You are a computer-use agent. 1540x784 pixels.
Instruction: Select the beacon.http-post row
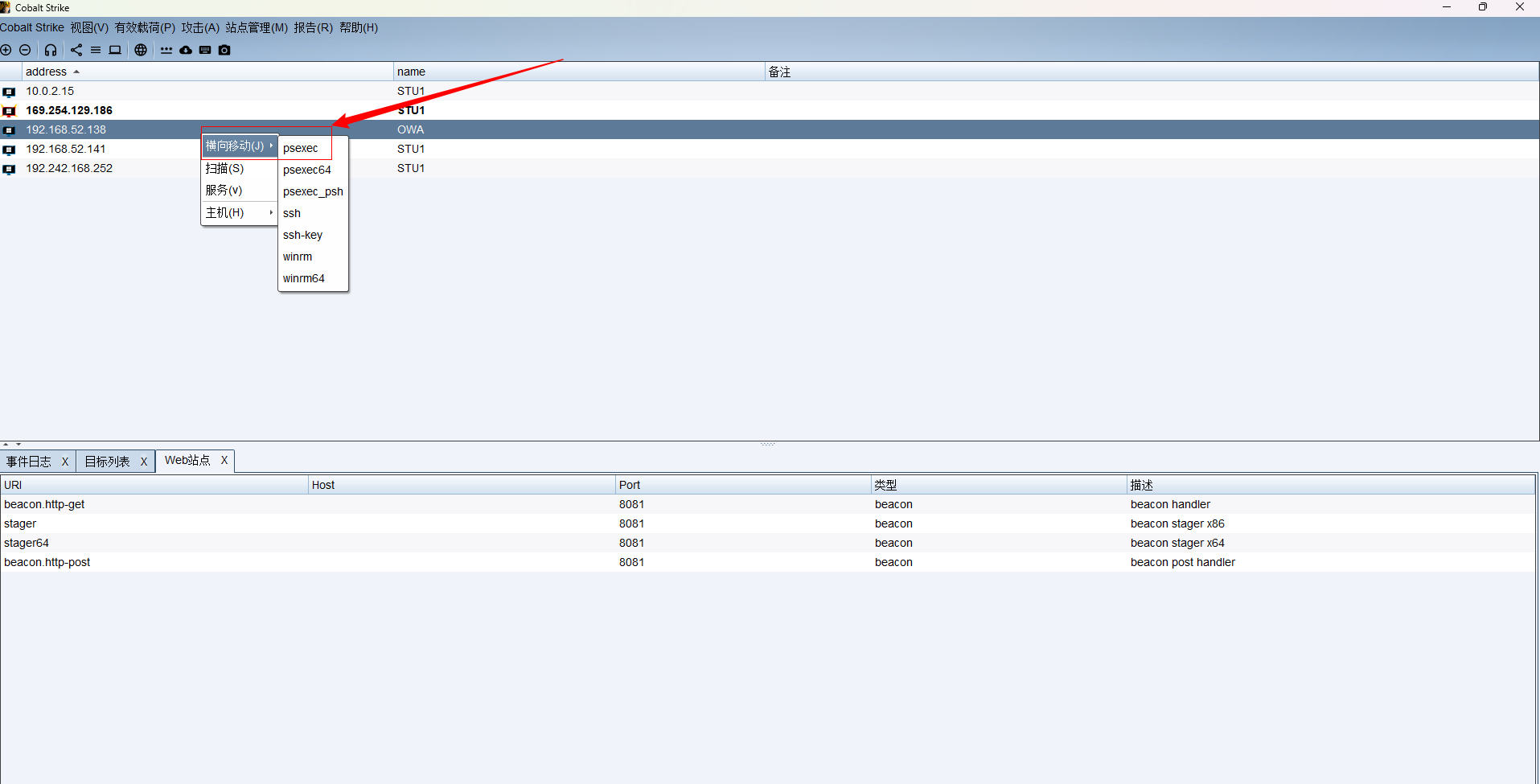coord(768,562)
